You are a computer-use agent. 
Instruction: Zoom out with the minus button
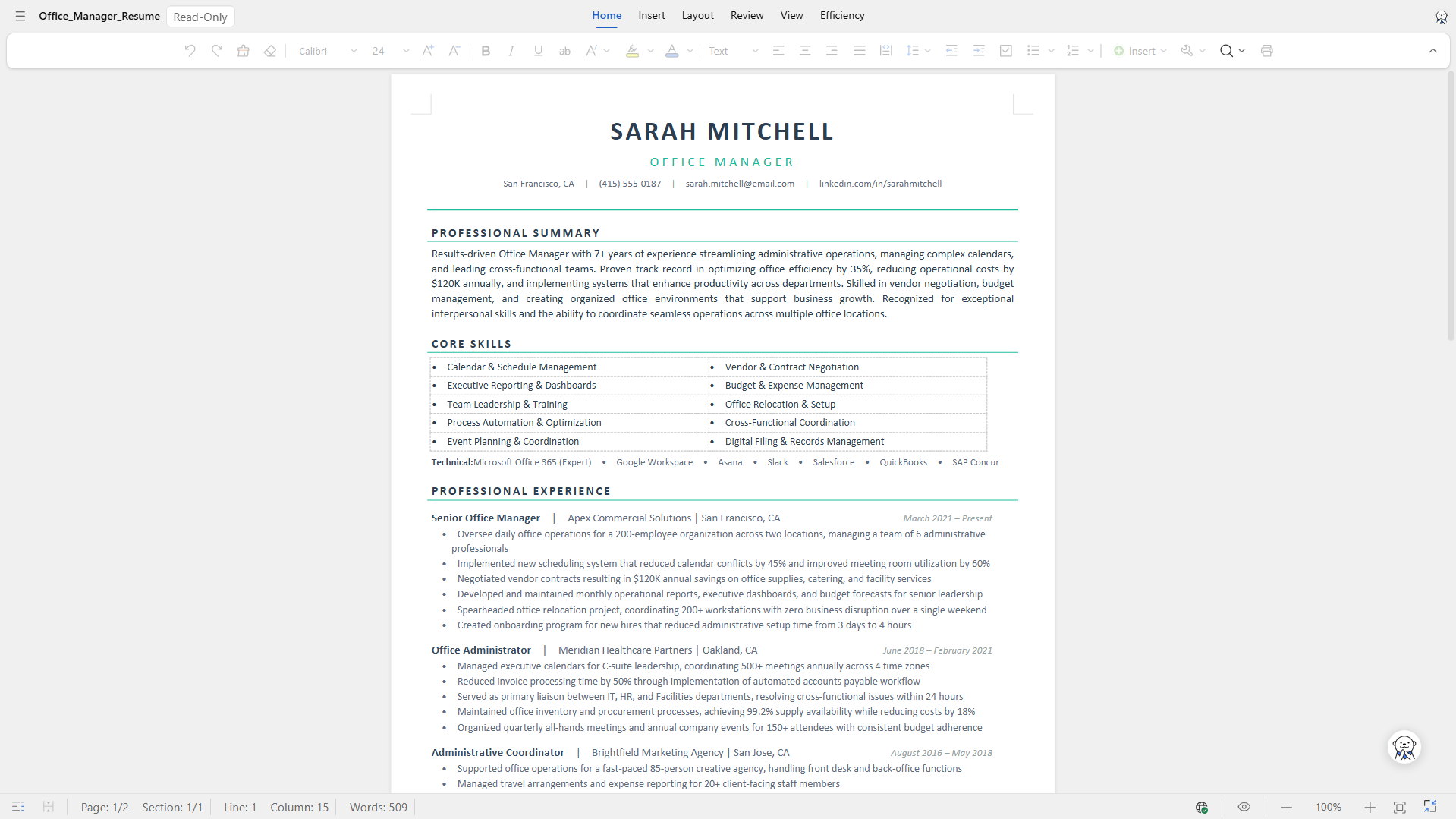1287,807
